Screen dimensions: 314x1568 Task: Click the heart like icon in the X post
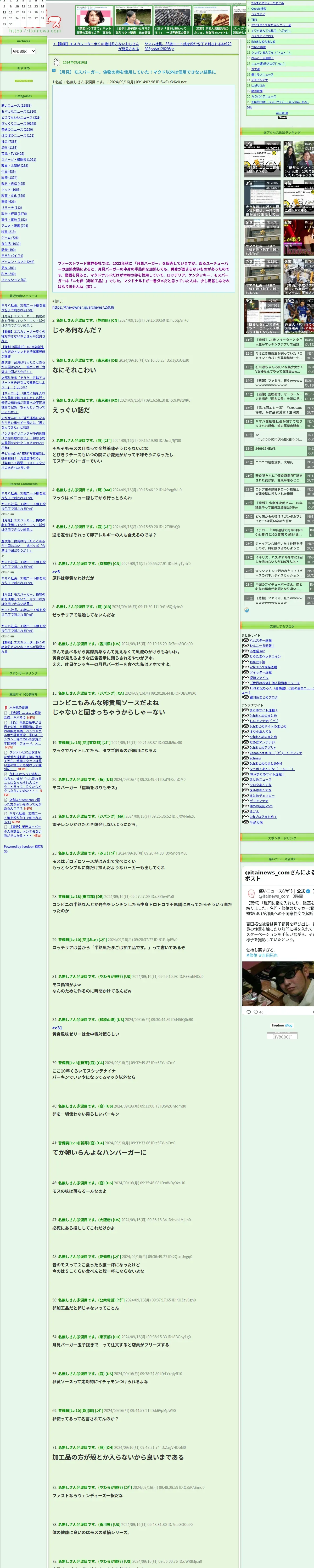tap(256, 1012)
